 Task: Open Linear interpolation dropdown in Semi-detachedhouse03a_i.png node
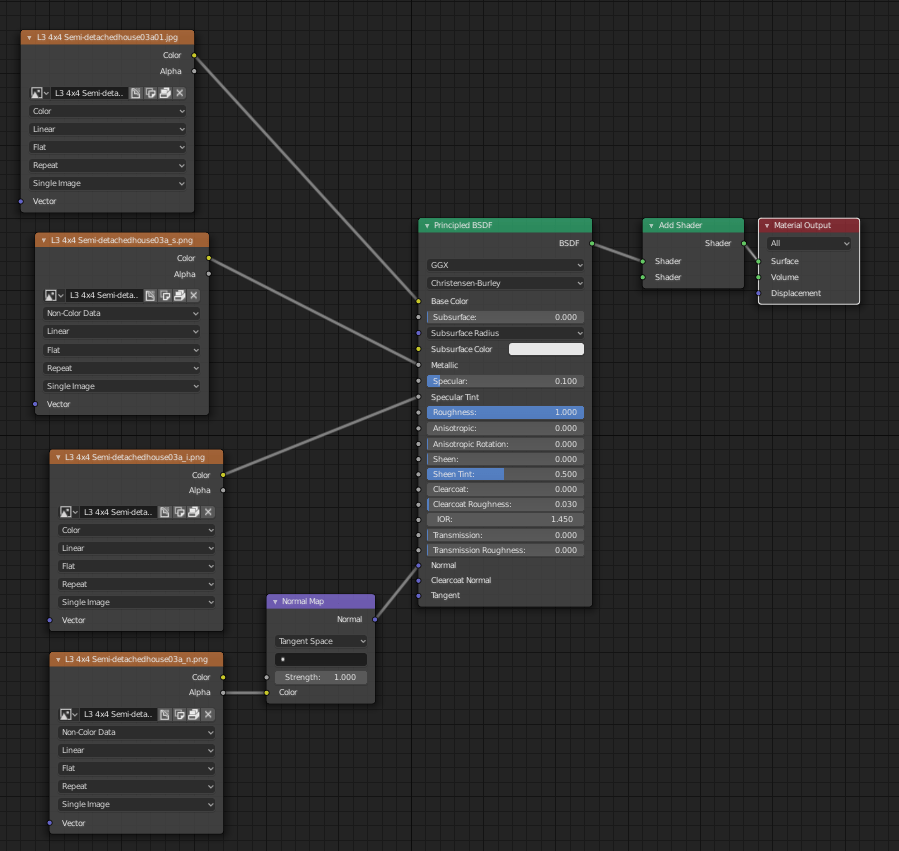(136, 548)
